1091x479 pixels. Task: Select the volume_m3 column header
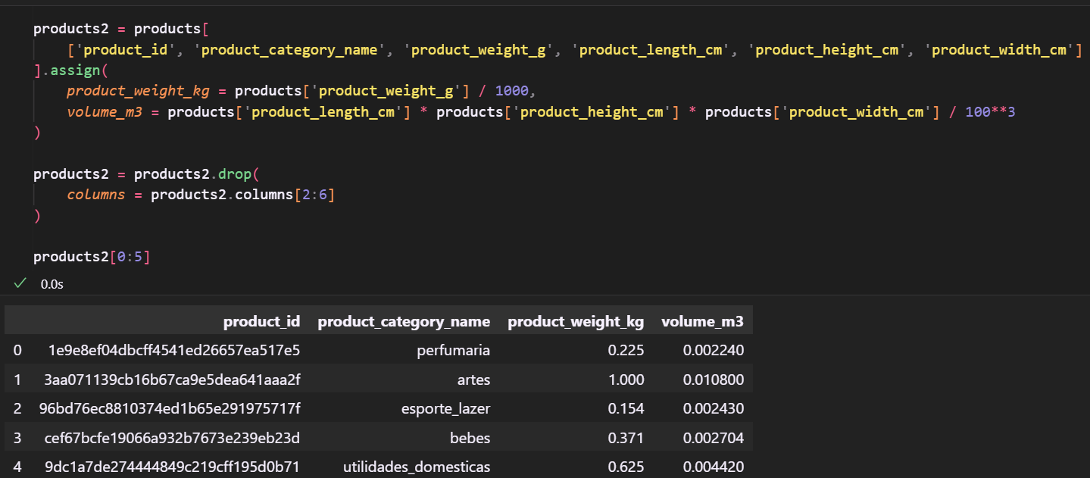(x=702, y=321)
